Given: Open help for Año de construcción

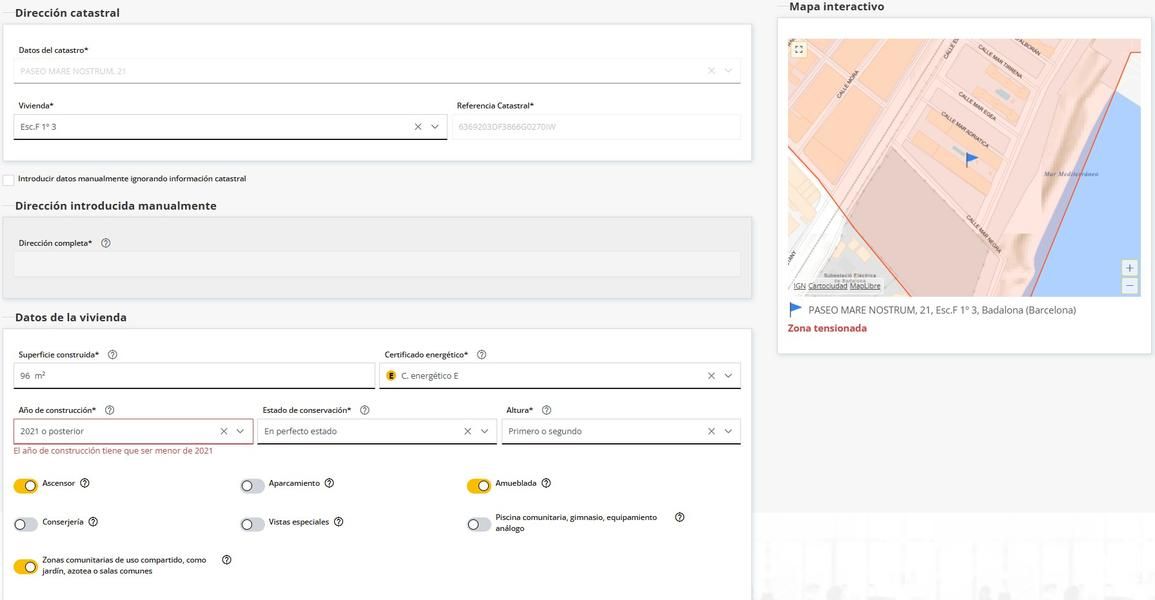Looking at the screenshot, I should click(109, 410).
